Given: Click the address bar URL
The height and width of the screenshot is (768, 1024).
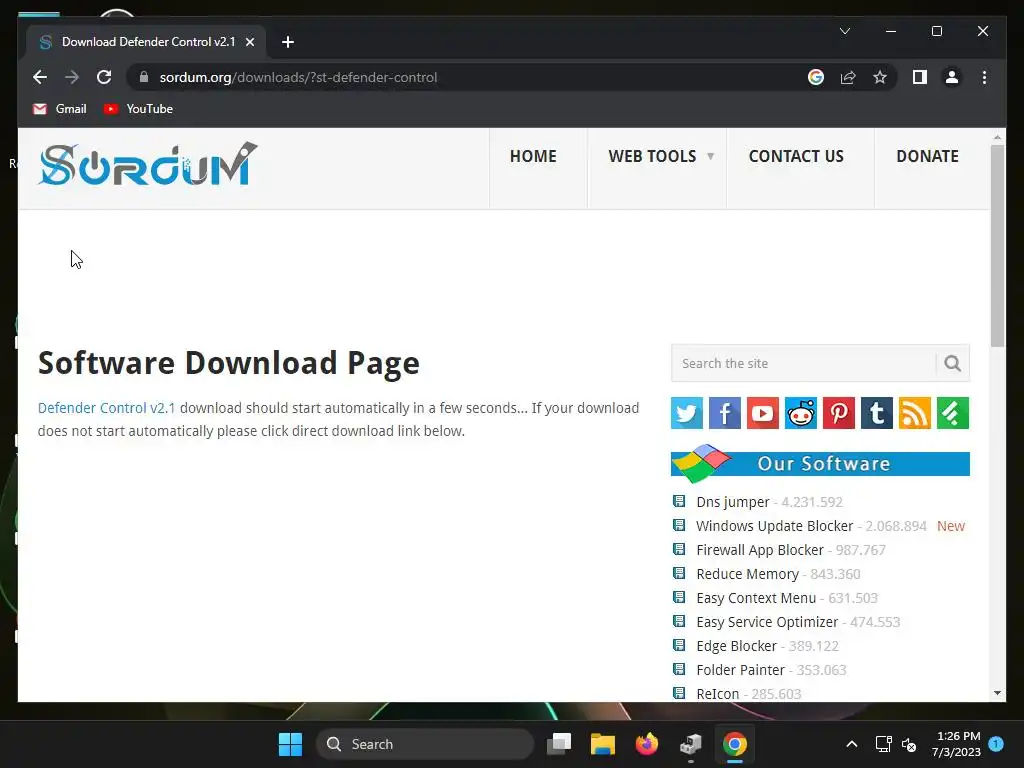Looking at the screenshot, I should (298, 77).
